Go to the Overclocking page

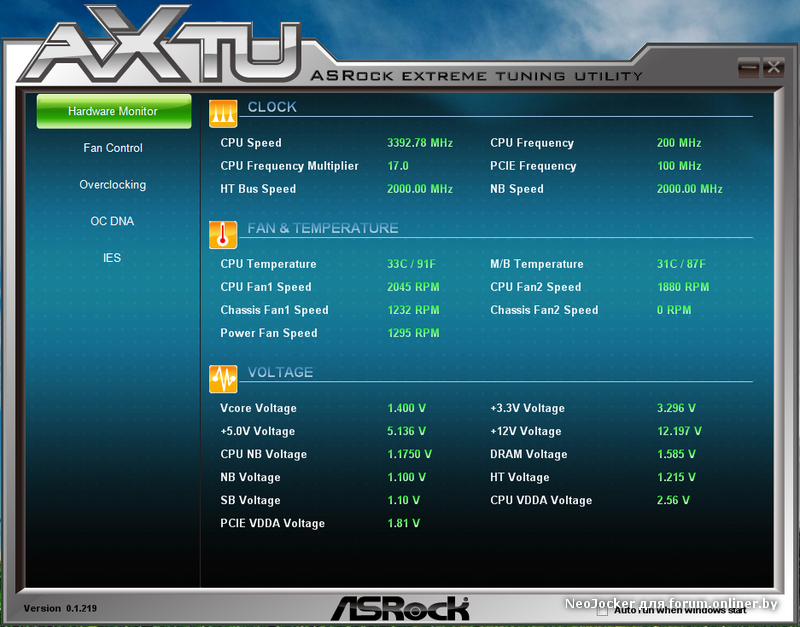tap(113, 185)
